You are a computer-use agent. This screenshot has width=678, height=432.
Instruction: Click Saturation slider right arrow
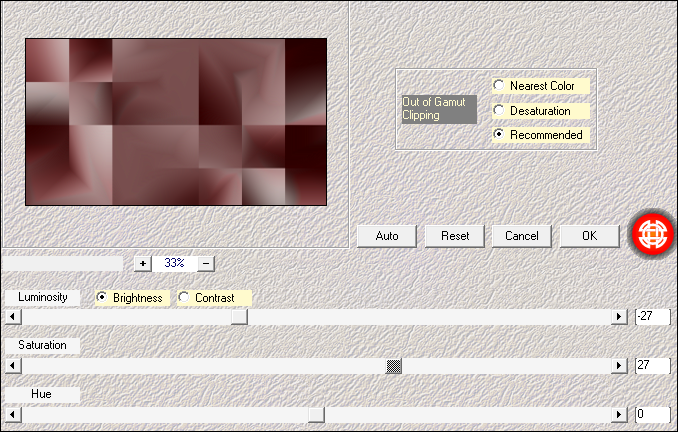[619, 366]
